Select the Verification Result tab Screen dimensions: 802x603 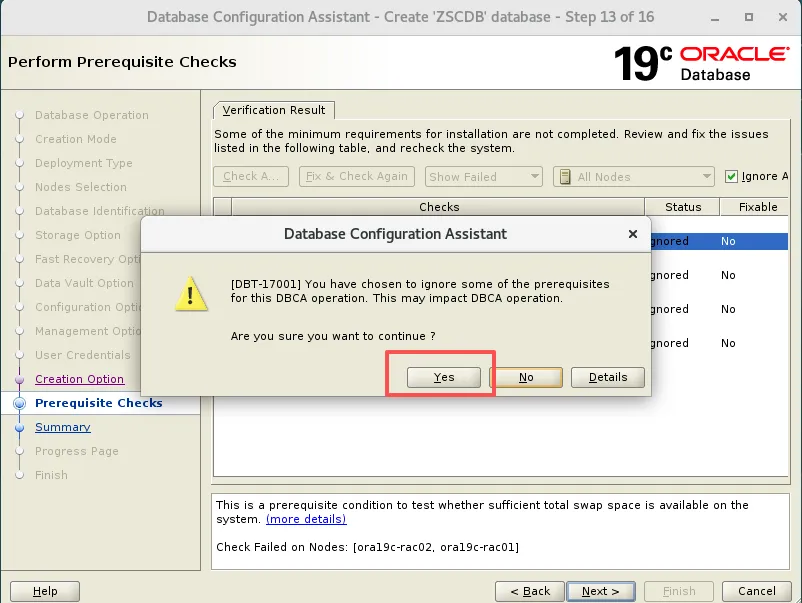pos(274,110)
